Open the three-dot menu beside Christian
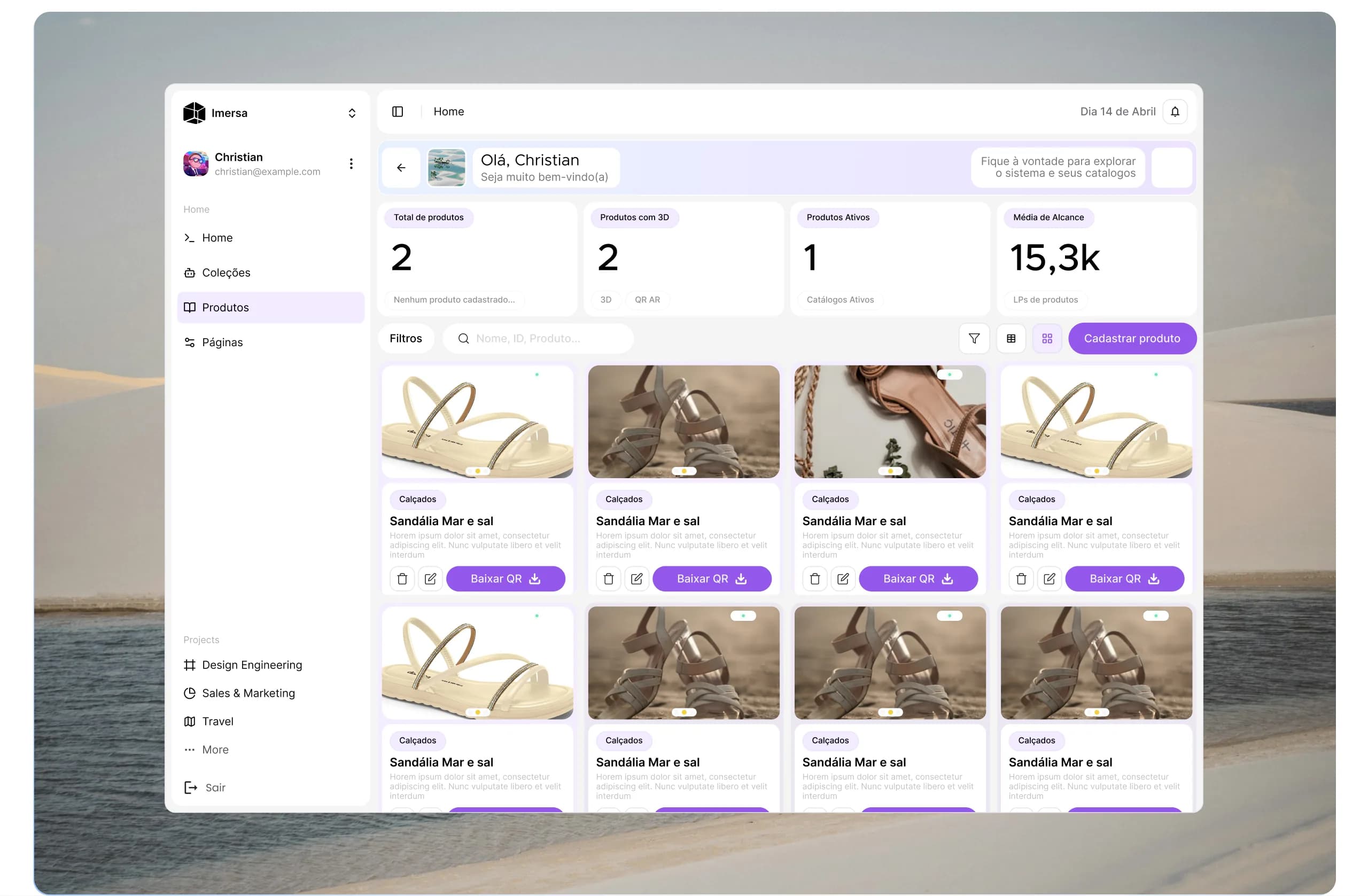The image size is (1368, 896). (351, 164)
